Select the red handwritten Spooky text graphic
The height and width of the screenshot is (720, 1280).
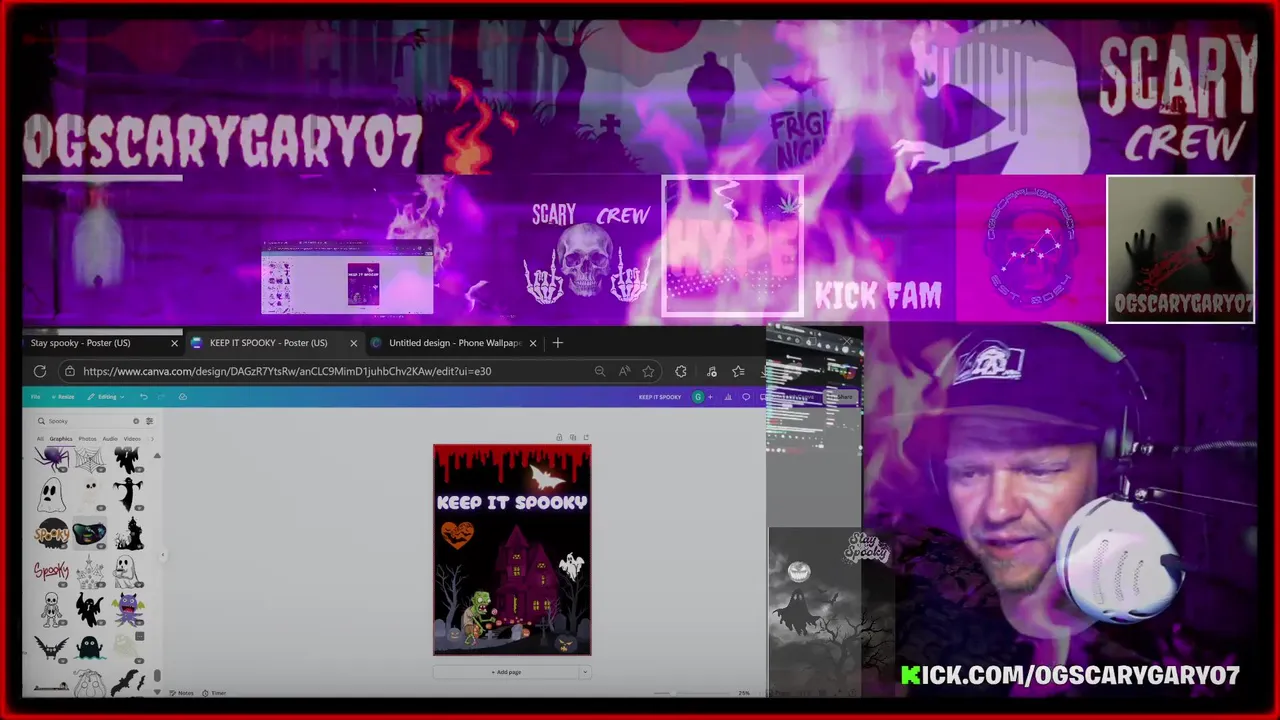[x=52, y=571]
